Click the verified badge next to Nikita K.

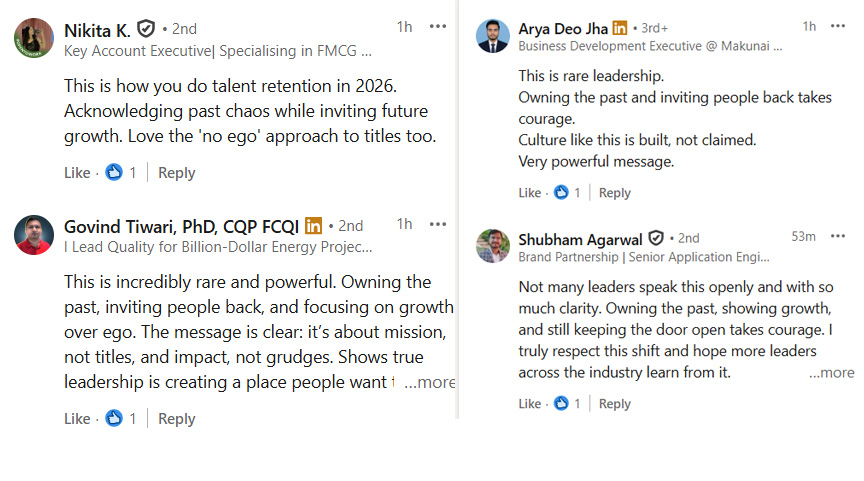point(146,29)
